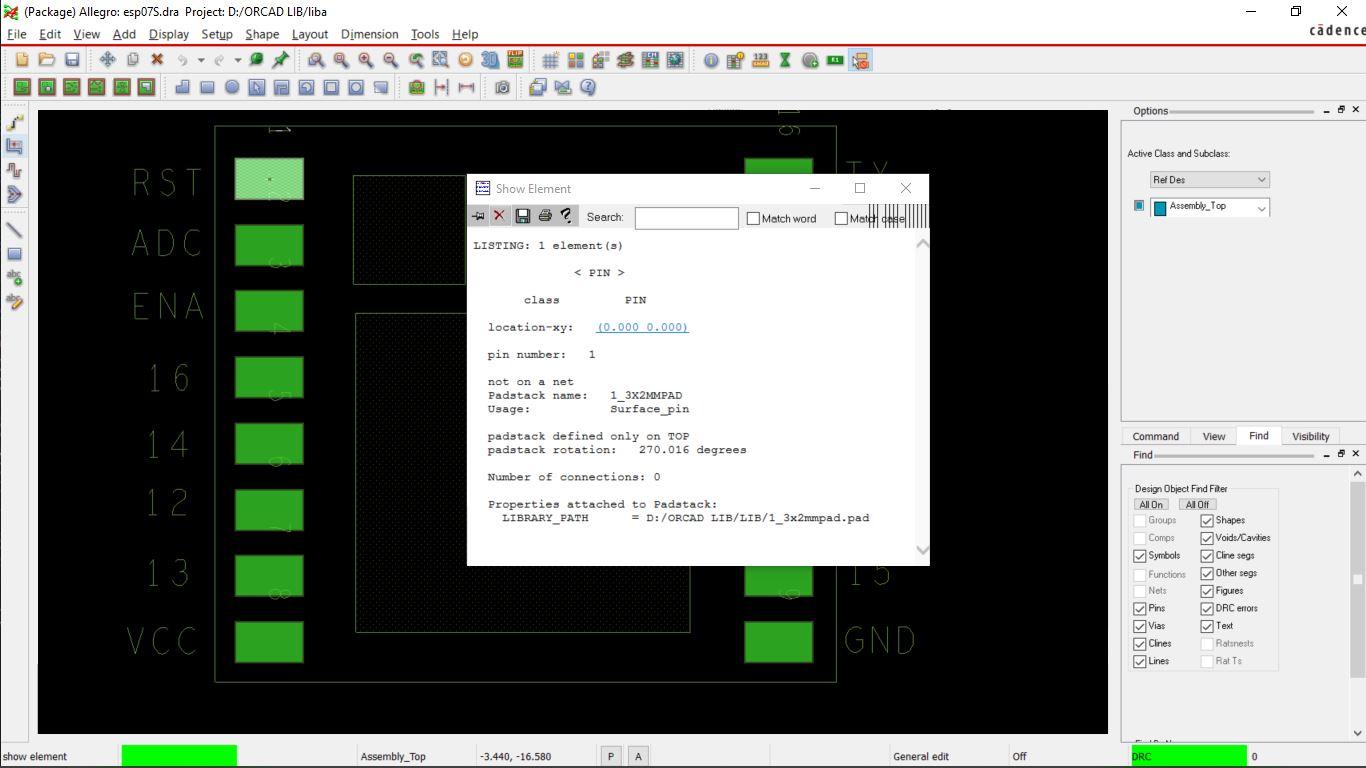Open the Setup menu
The width and height of the screenshot is (1366, 768).
(x=217, y=34)
